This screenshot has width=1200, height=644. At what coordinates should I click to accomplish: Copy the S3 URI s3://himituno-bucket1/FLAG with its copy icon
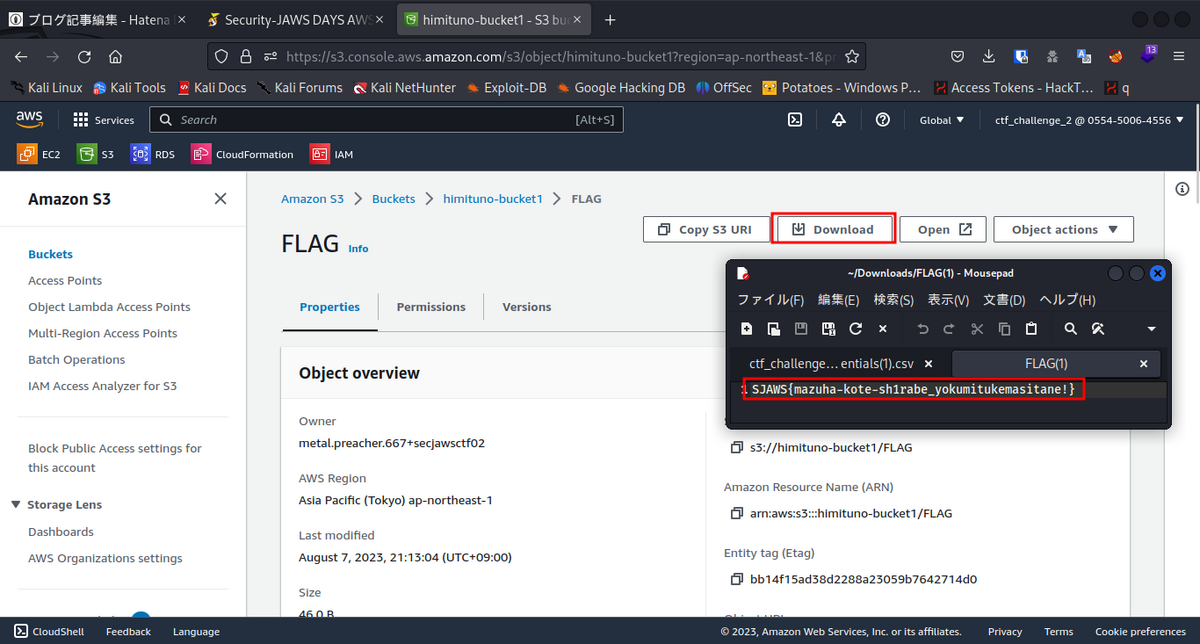[737, 447]
